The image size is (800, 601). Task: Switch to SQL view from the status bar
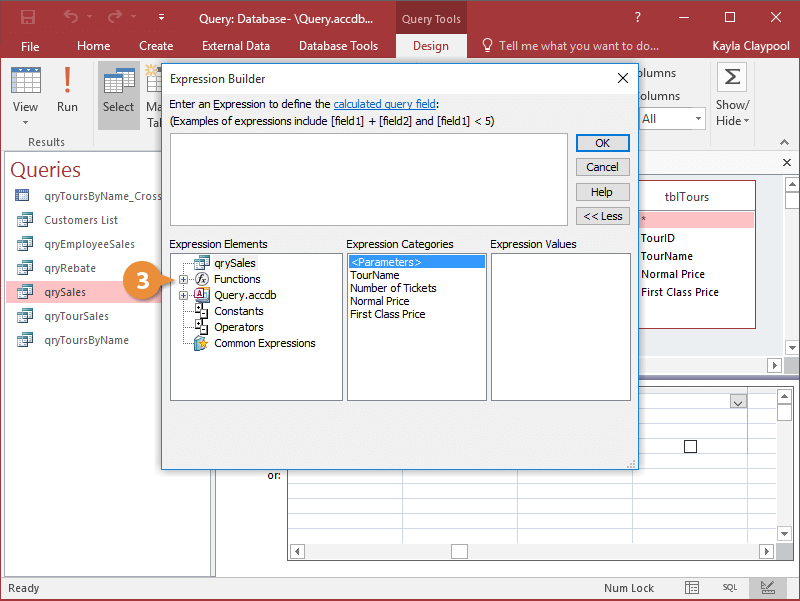tap(730, 588)
